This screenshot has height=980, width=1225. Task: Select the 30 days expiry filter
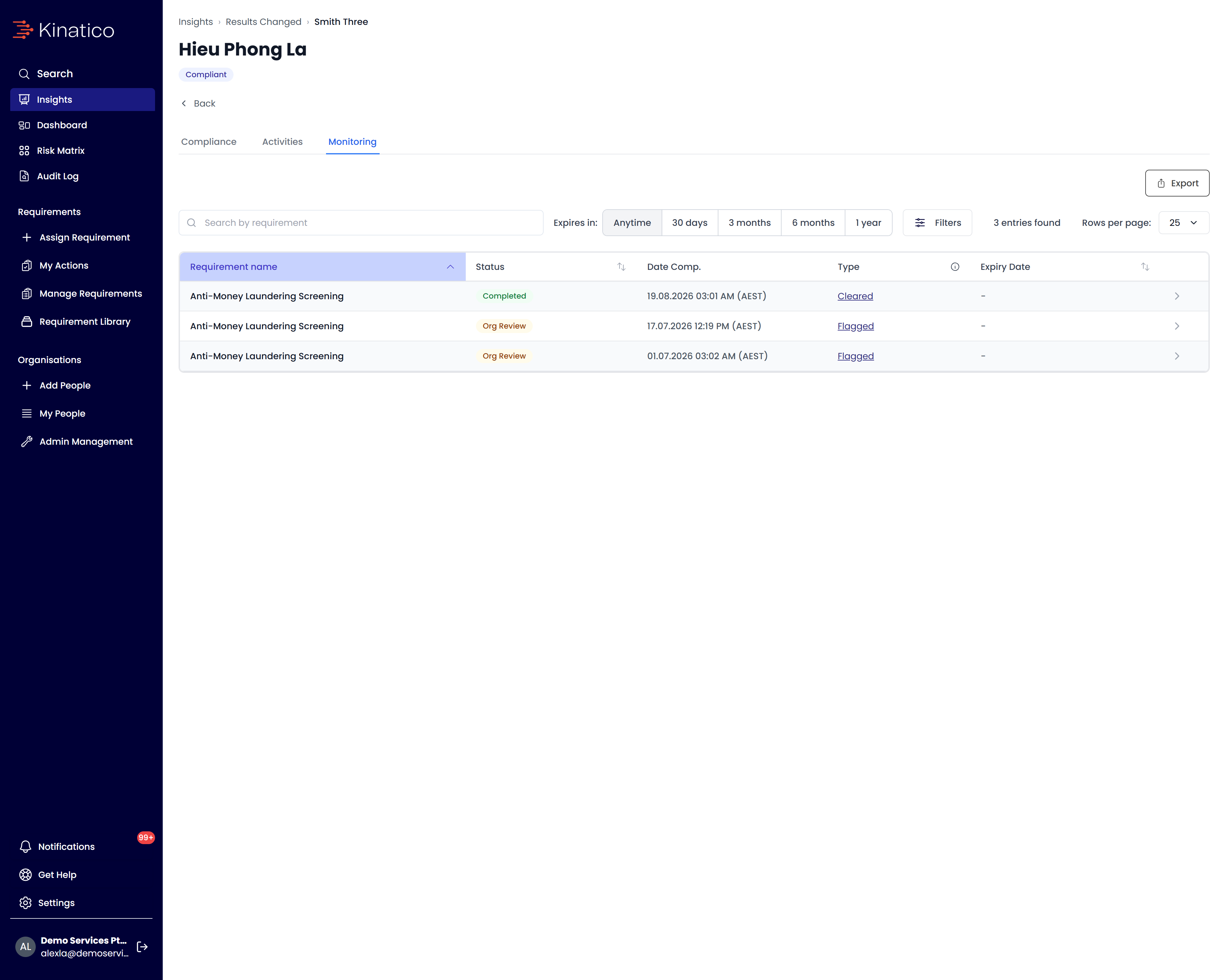689,223
